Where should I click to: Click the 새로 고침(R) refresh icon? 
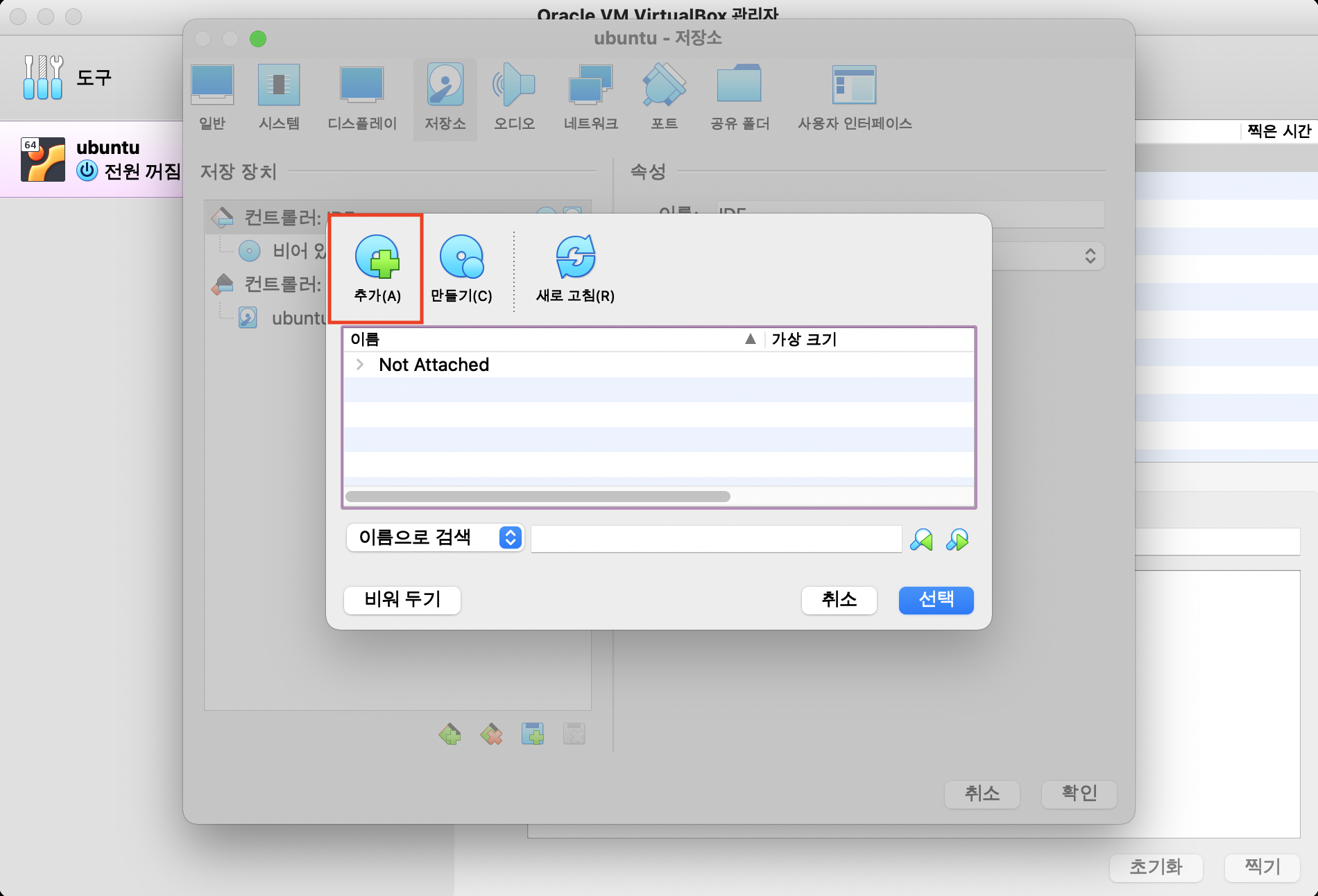(575, 268)
